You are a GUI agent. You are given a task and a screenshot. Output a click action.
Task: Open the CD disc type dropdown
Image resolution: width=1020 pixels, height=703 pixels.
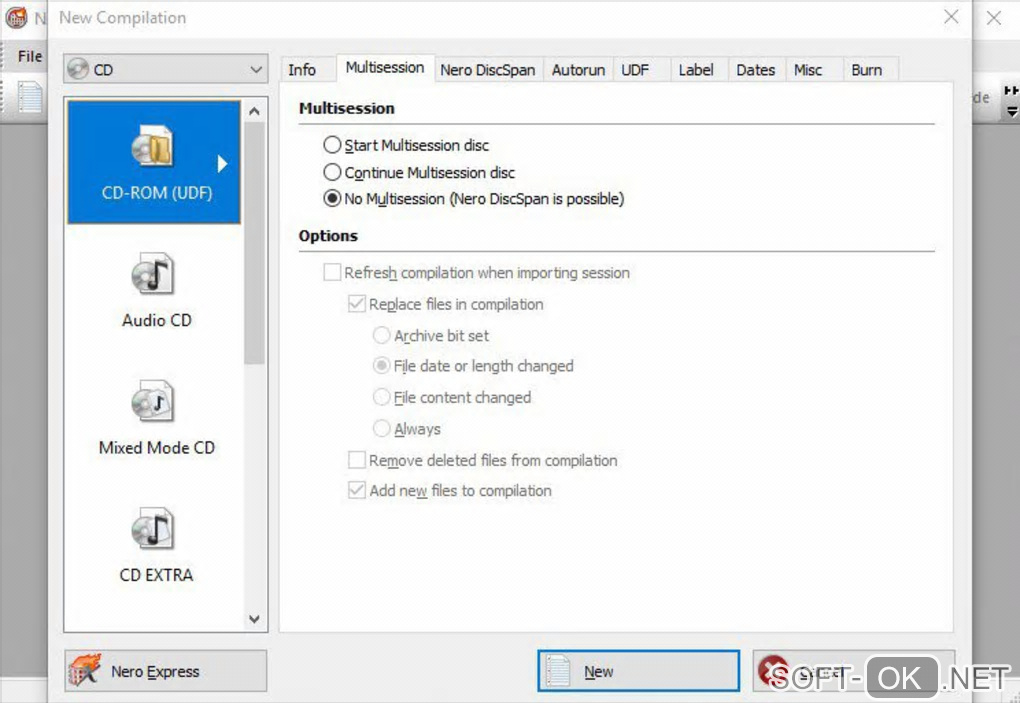click(x=166, y=68)
